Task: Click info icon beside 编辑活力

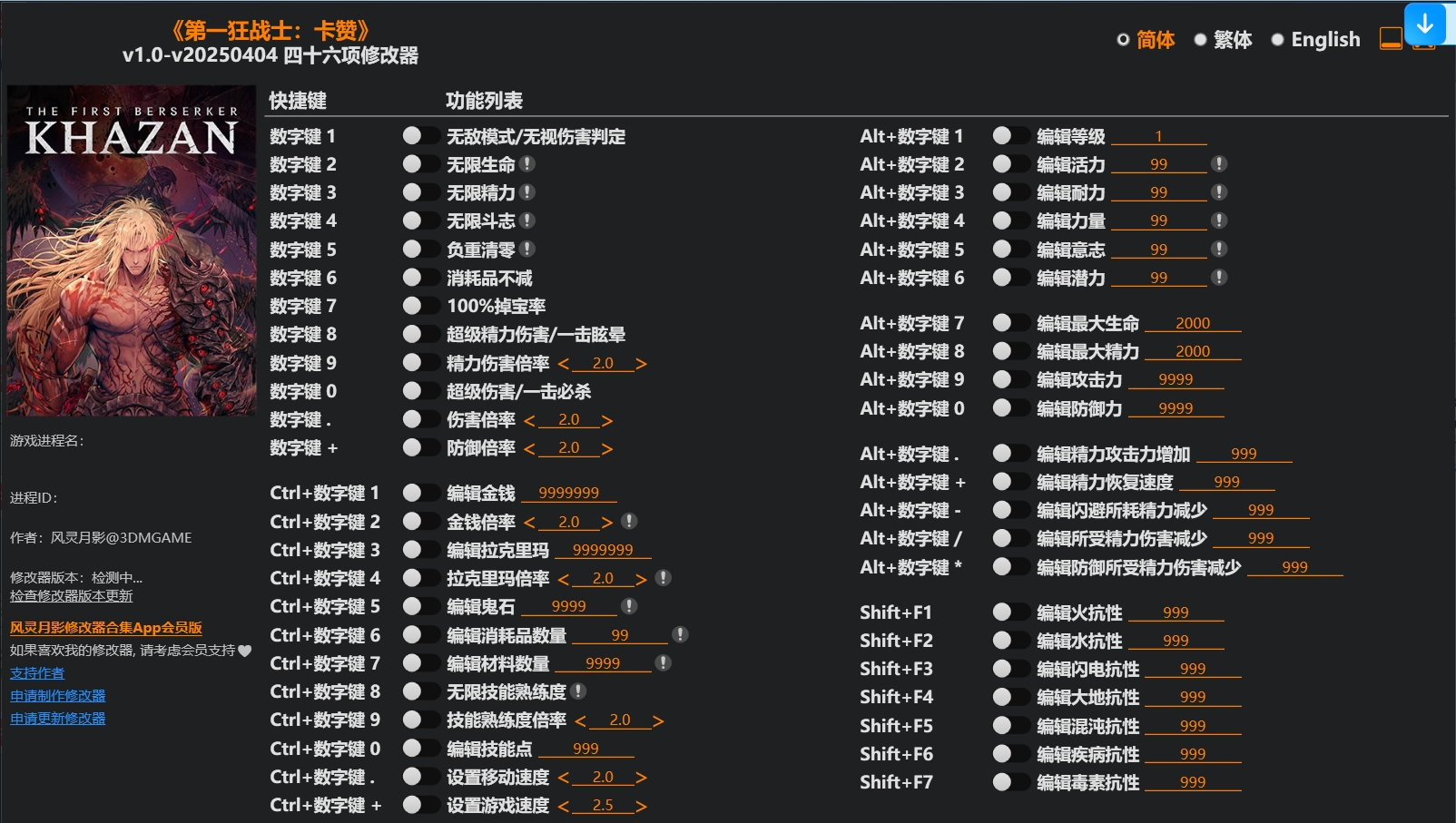Action: pos(1219,164)
